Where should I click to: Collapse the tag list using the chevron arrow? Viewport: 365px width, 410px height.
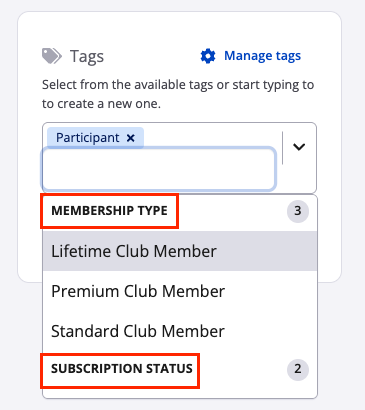tap(299, 147)
